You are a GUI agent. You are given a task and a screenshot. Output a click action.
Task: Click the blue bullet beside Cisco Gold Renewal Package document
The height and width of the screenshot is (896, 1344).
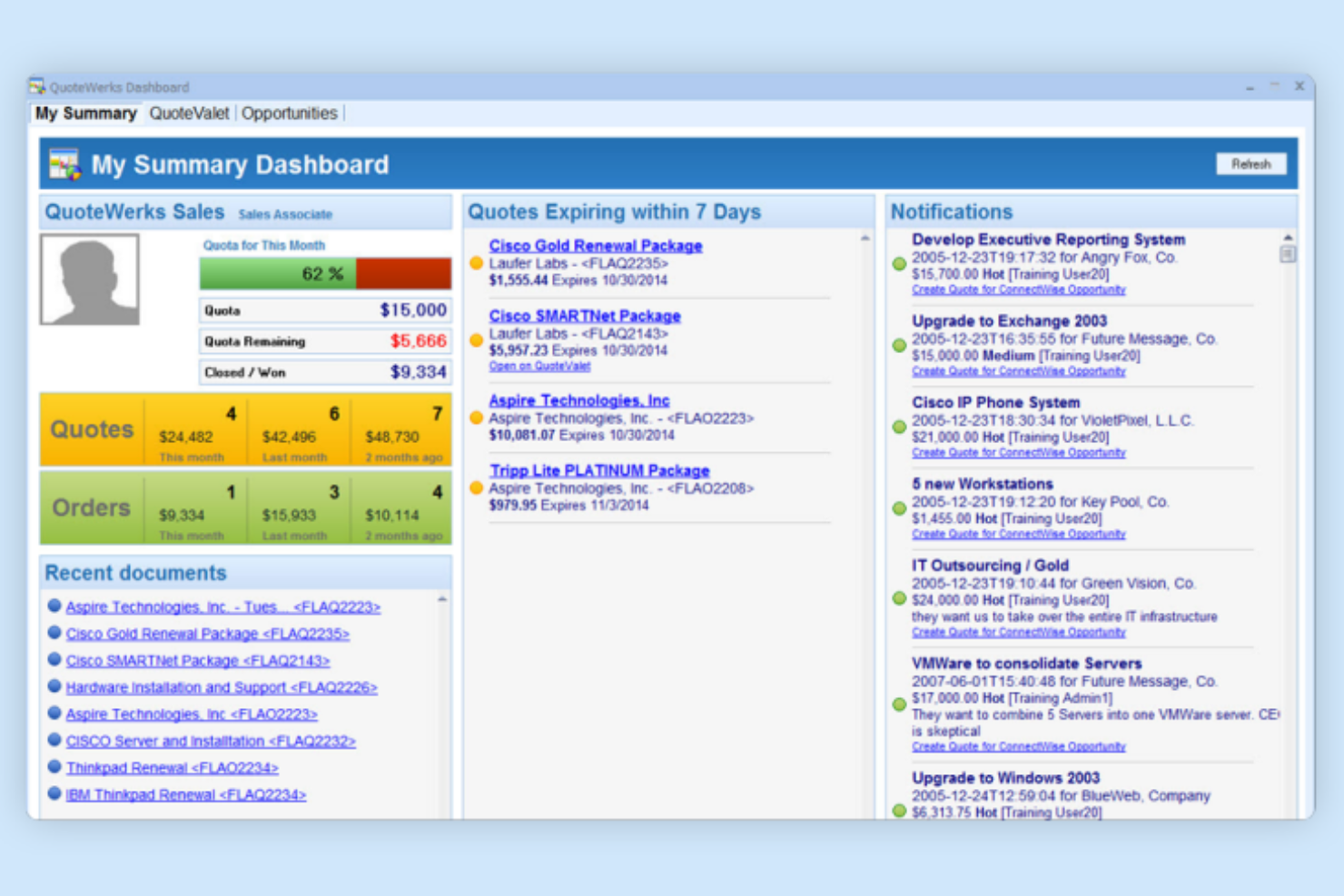[x=54, y=633]
